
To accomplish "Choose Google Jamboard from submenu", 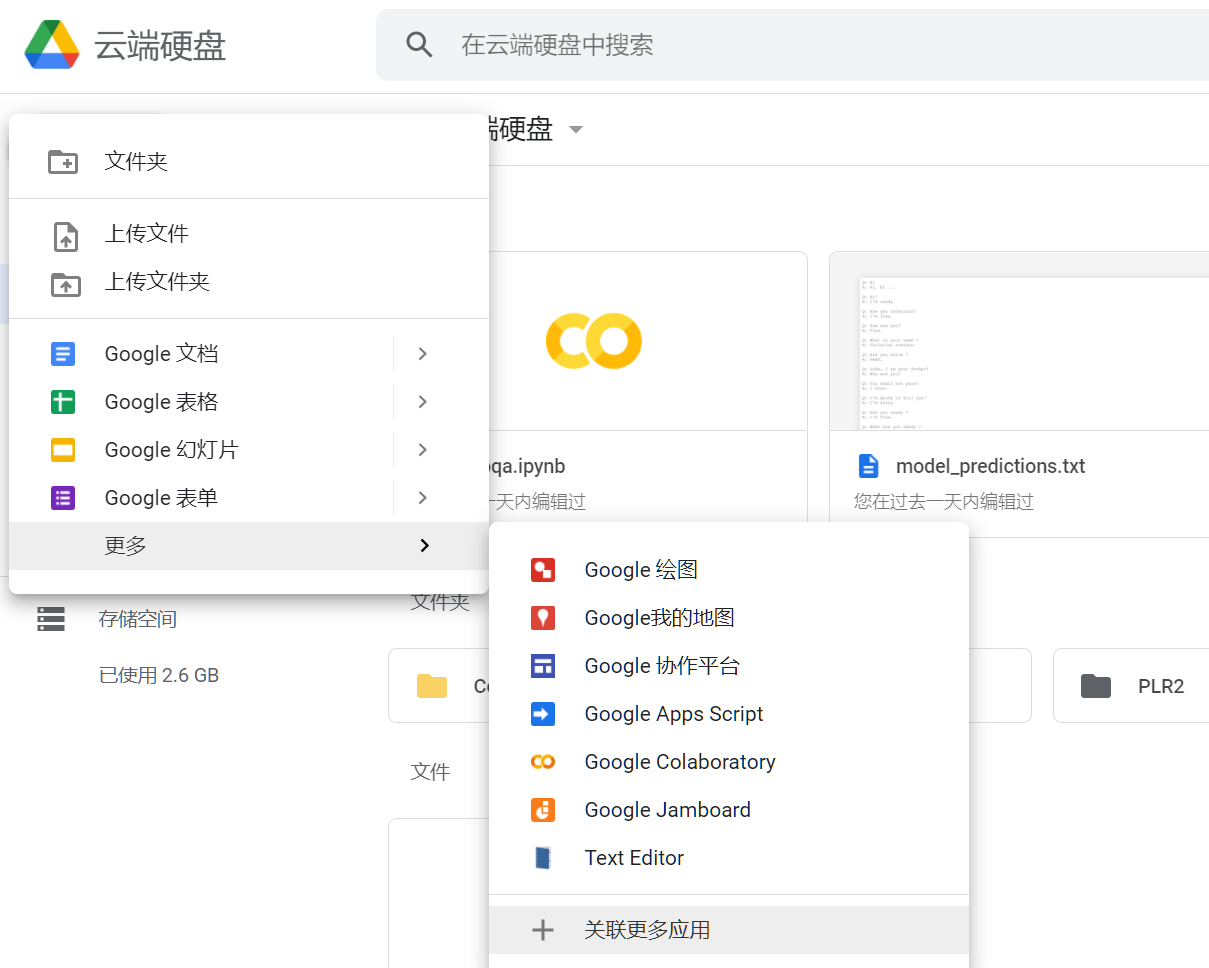I will click(729, 810).
